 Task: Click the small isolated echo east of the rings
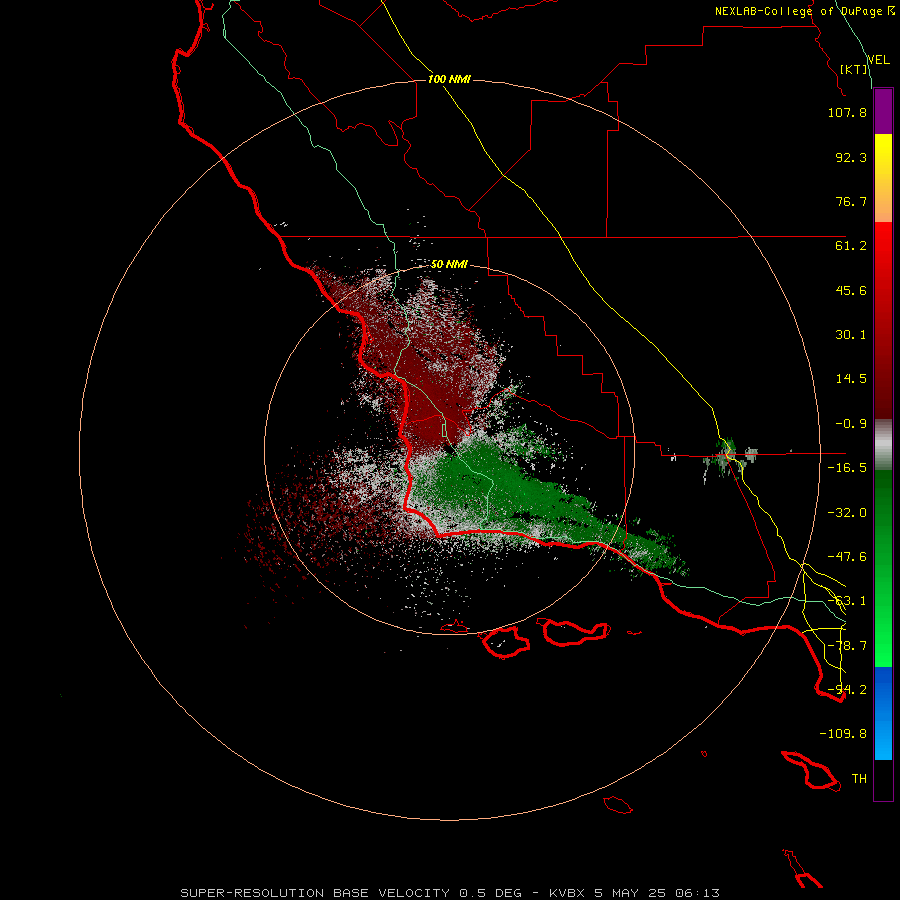coord(730,456)
